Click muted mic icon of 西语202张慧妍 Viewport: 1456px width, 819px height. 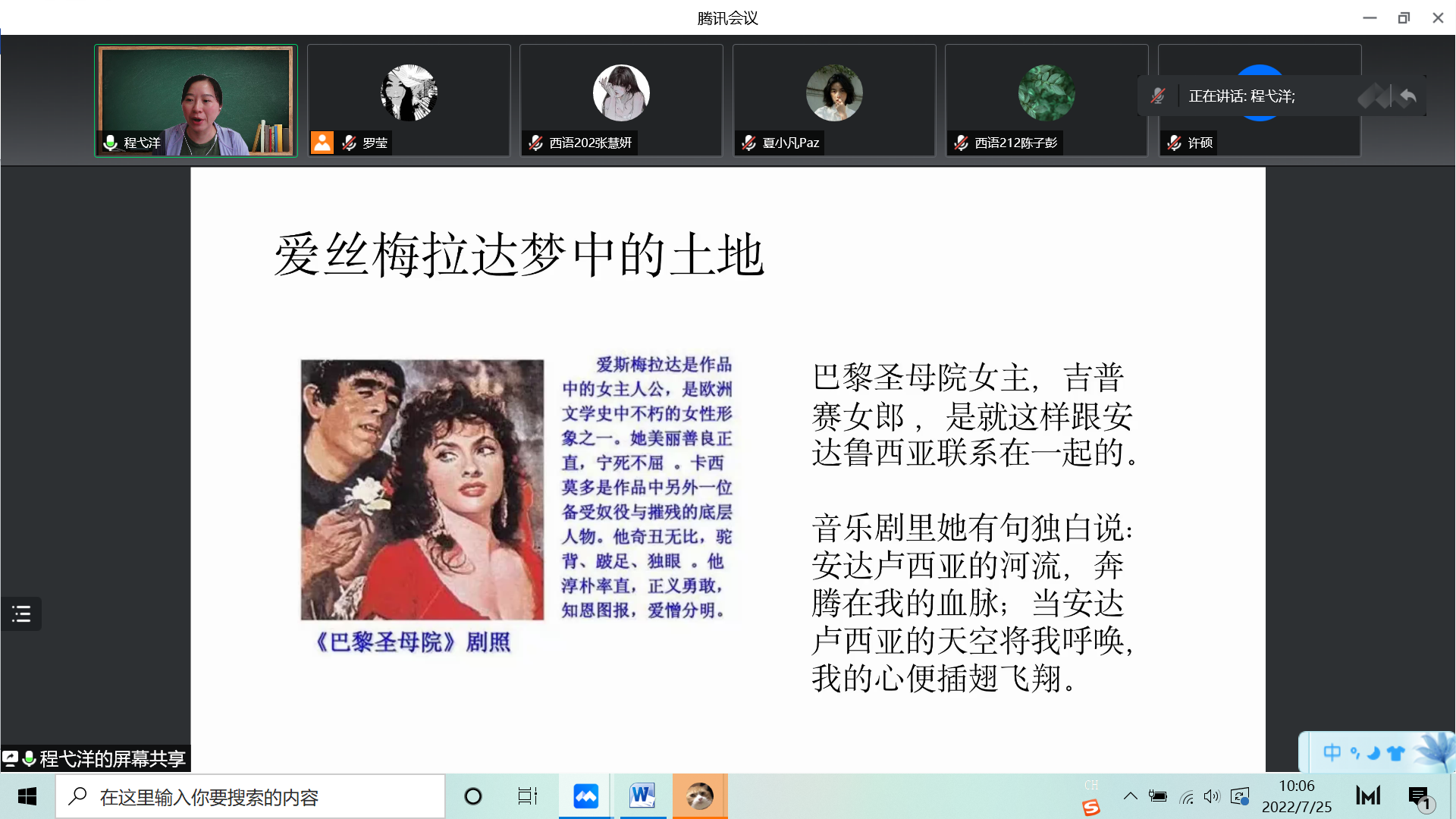coord(536,143)
